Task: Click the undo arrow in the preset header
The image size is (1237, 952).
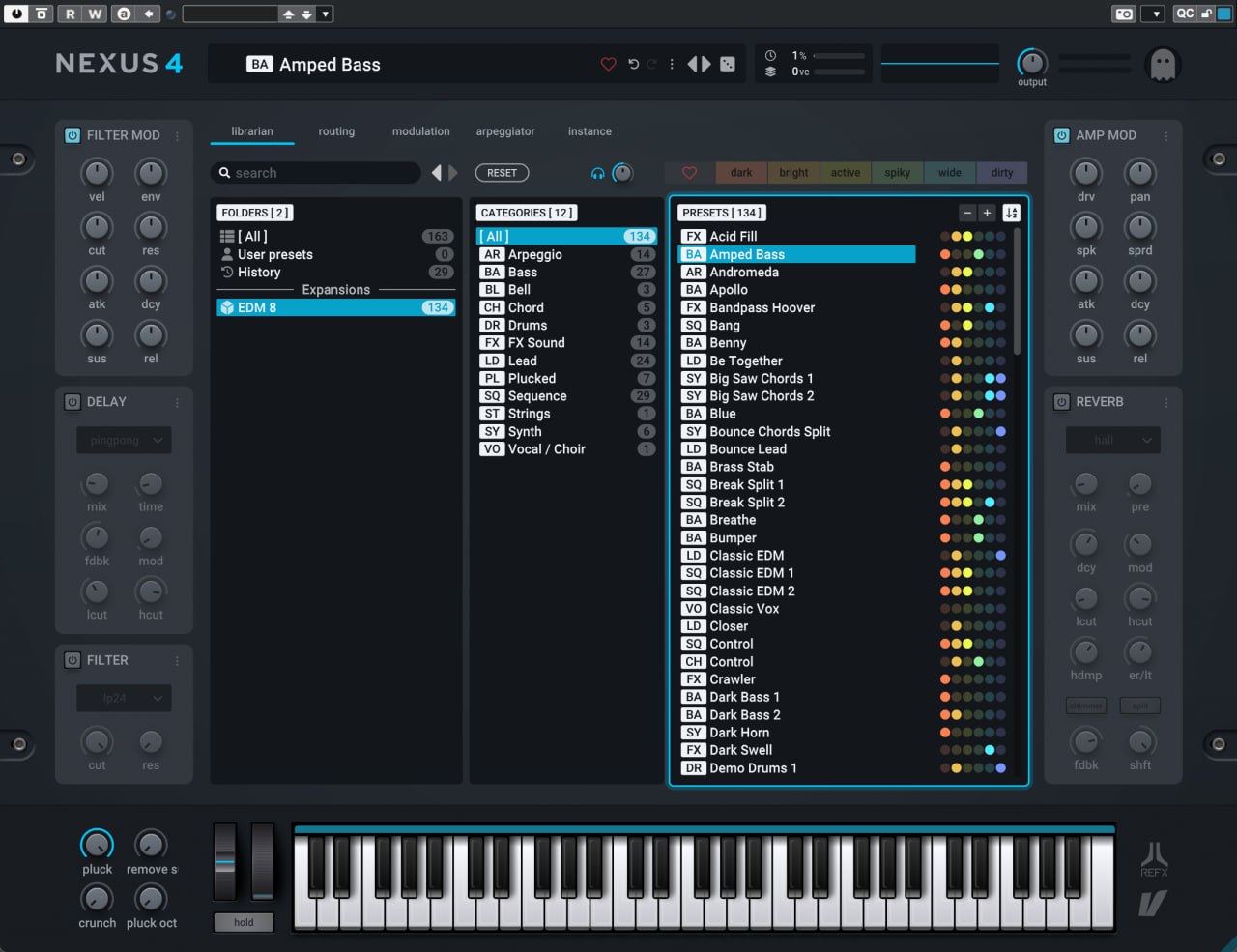Action: coord(634,64)
